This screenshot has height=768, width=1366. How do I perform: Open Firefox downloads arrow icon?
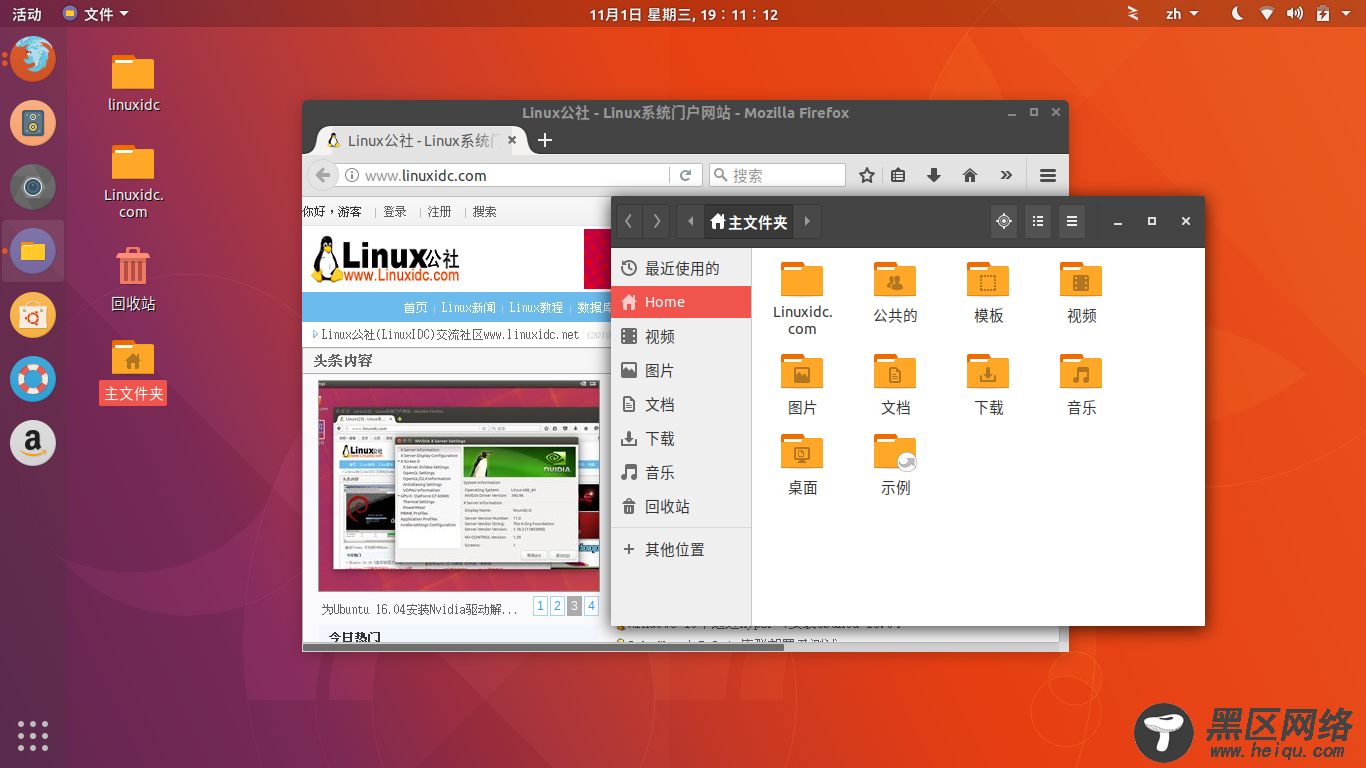click(x=934, y=175)
